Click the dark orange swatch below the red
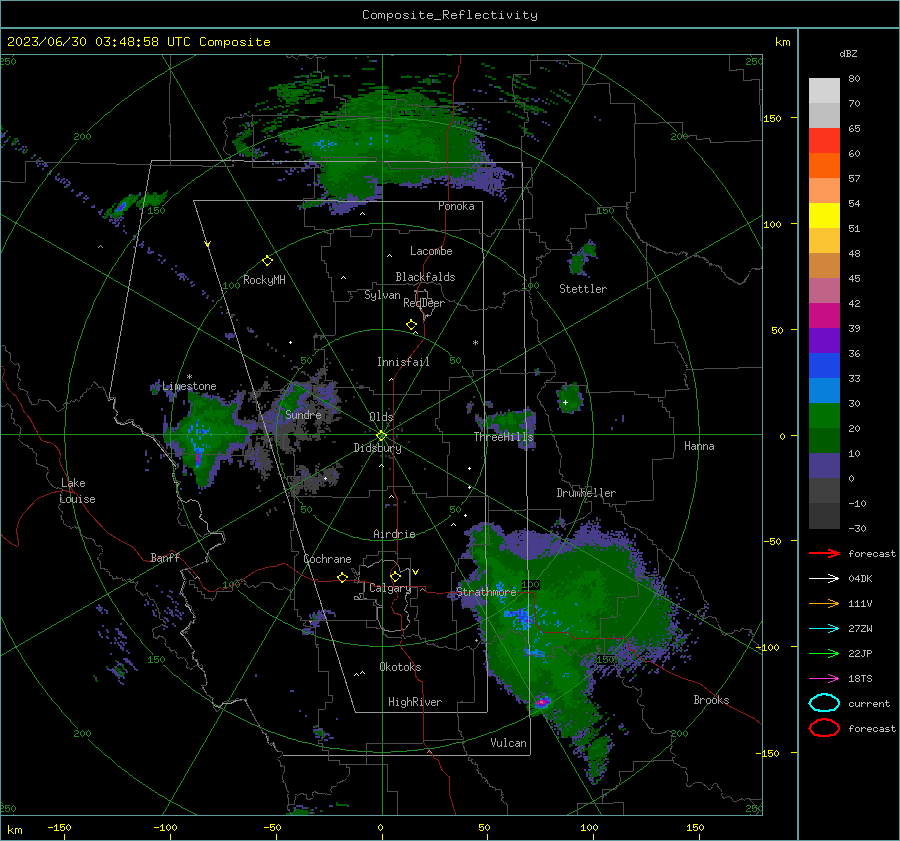This screenshot has height=841, width=900. [x=824, y=166]
